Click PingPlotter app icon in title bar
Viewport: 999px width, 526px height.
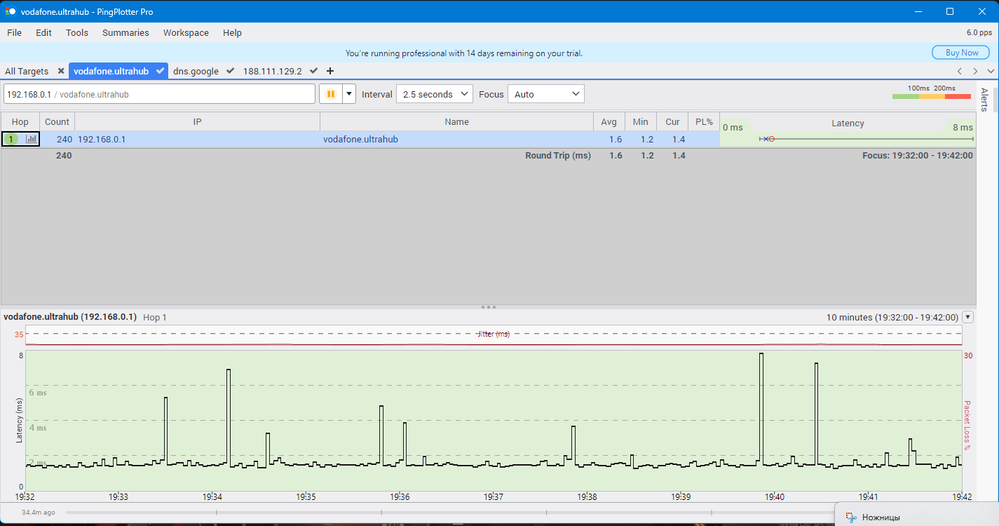[10, 11]
